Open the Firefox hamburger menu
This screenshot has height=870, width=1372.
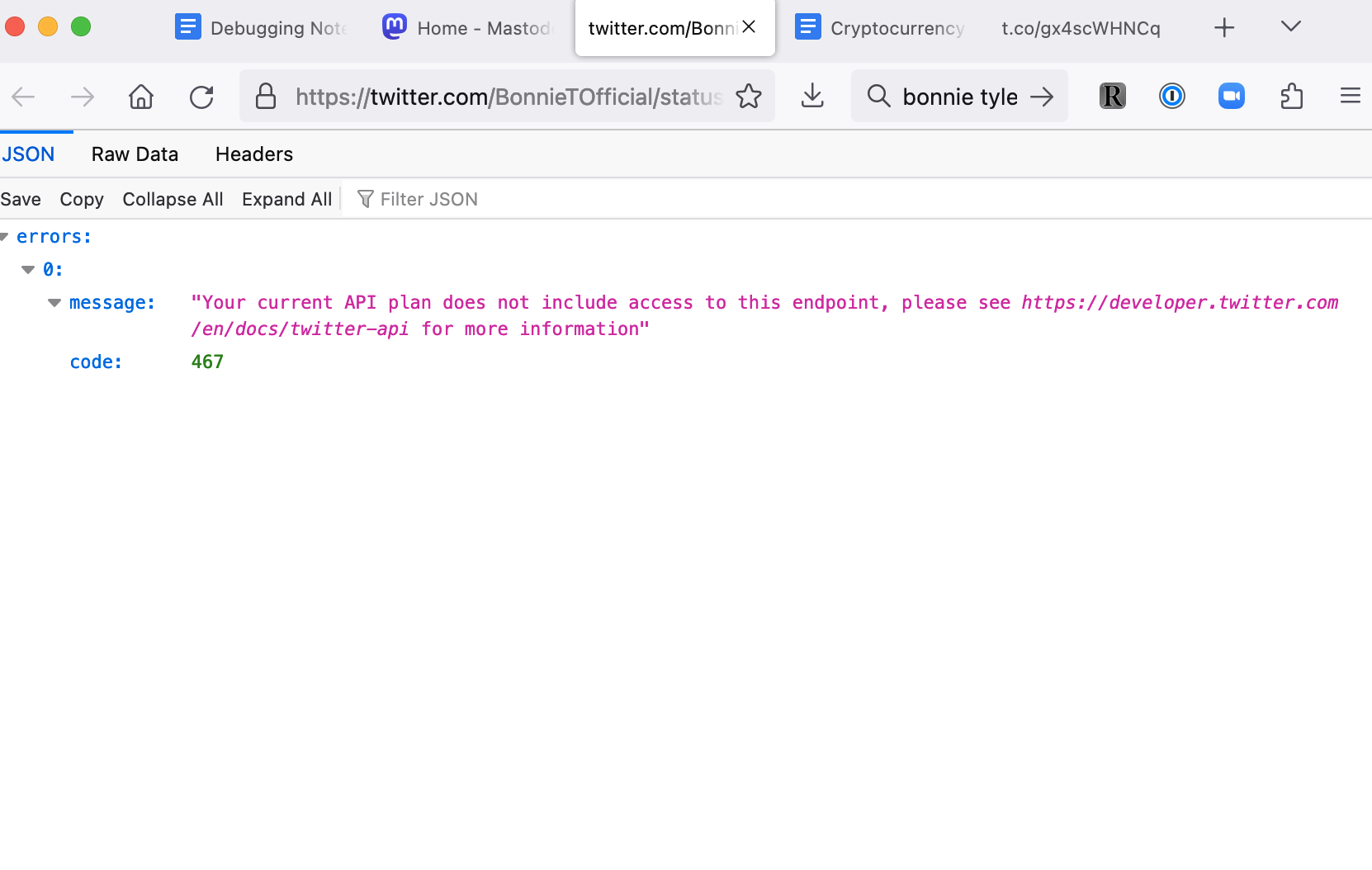point(1350,97)
